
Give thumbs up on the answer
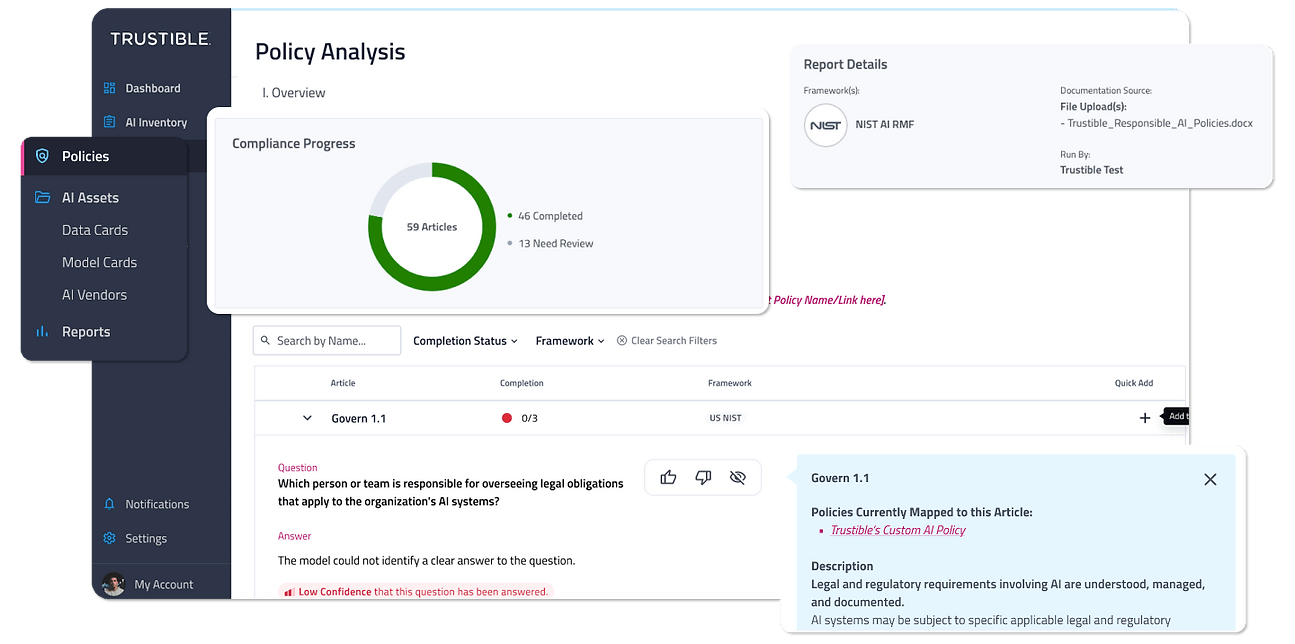(x=668, y=477)
